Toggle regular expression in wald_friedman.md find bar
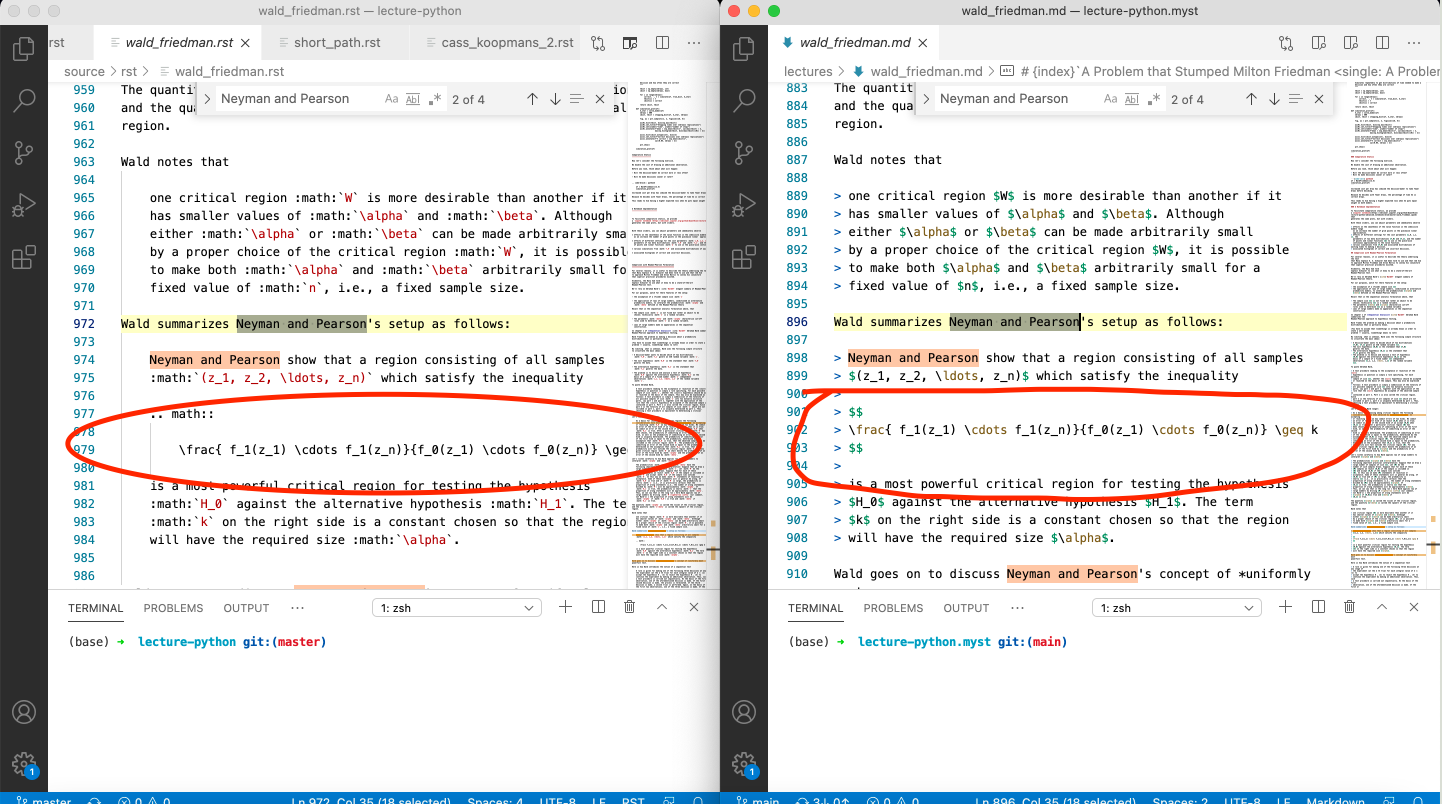Image resolution: width=1442 pixels, height=804 pixels. click(1154, 99)
